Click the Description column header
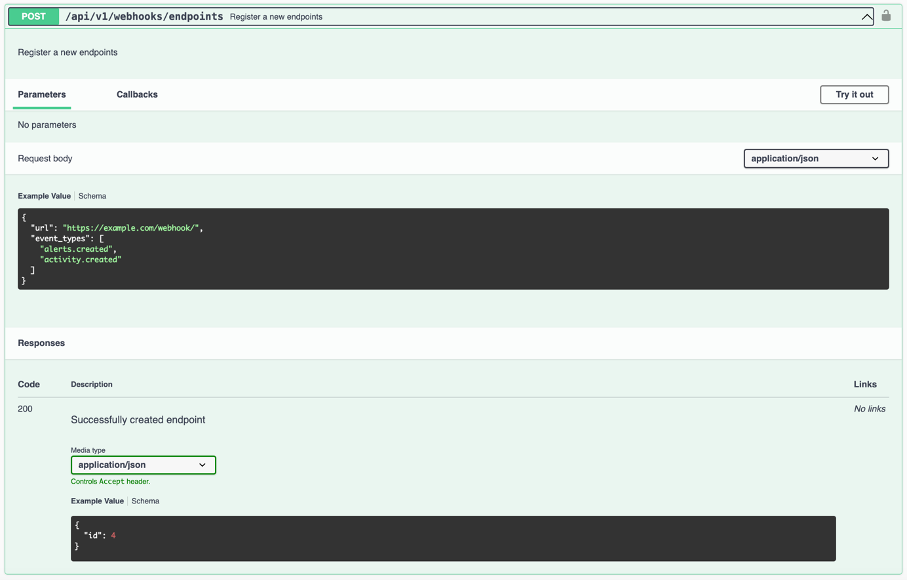The image size is (908, 580). tap(91, 384)
